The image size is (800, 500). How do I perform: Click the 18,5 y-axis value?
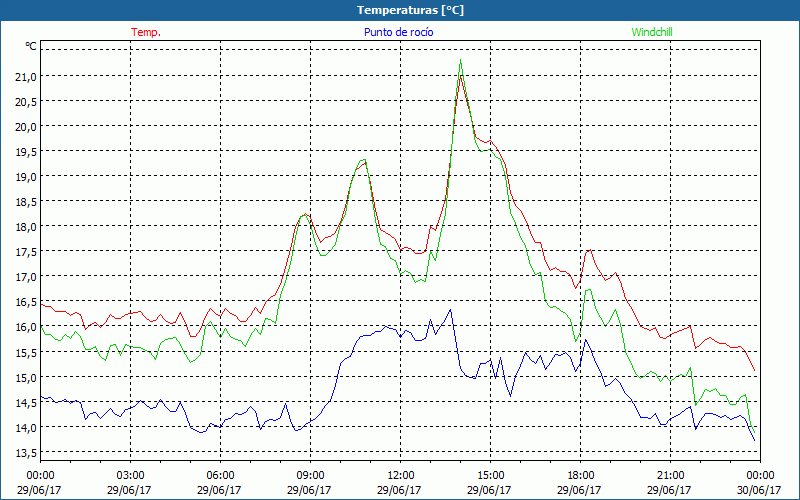point(26,202)
